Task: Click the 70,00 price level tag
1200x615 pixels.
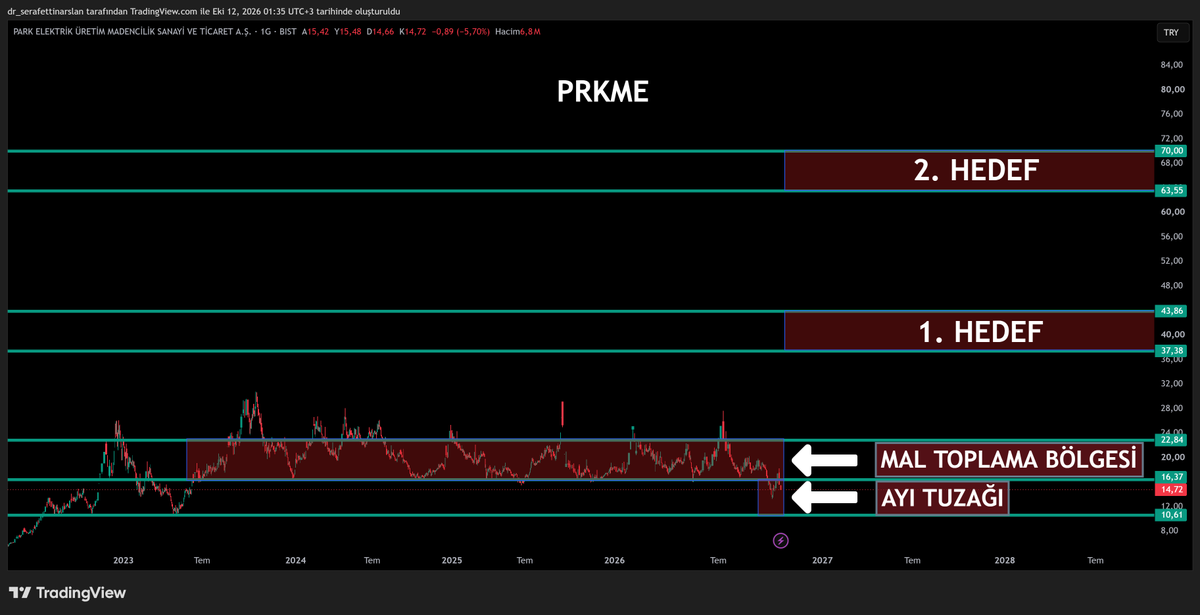Action: click(x=1171, y=151)
